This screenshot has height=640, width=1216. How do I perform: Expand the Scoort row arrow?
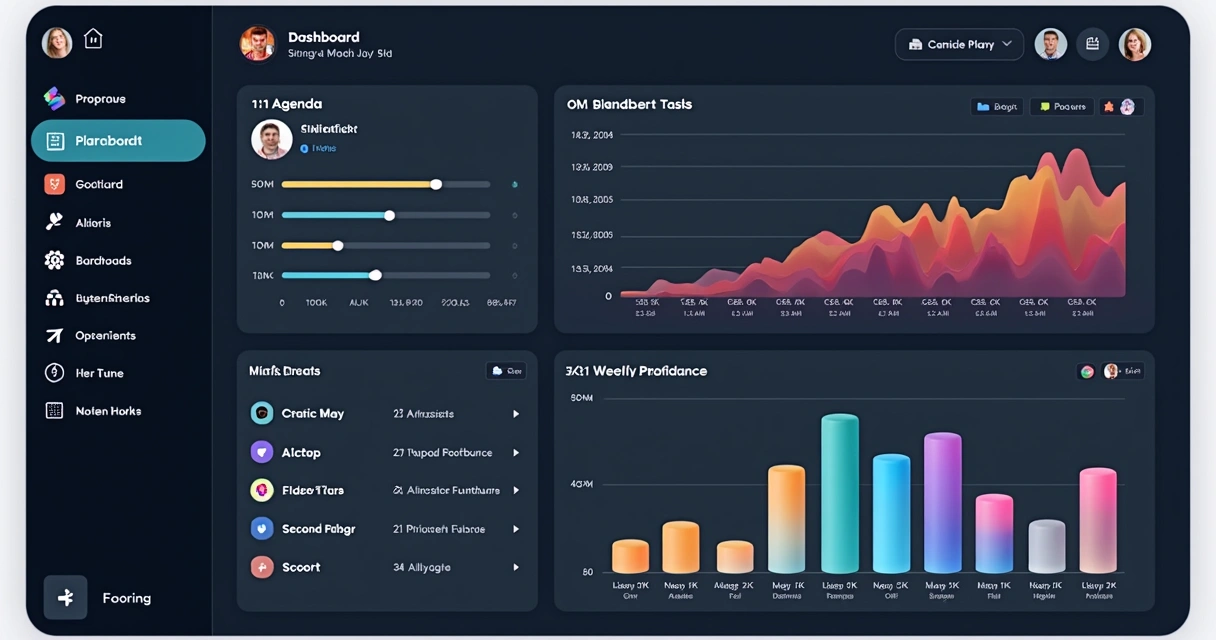[516, 567]
